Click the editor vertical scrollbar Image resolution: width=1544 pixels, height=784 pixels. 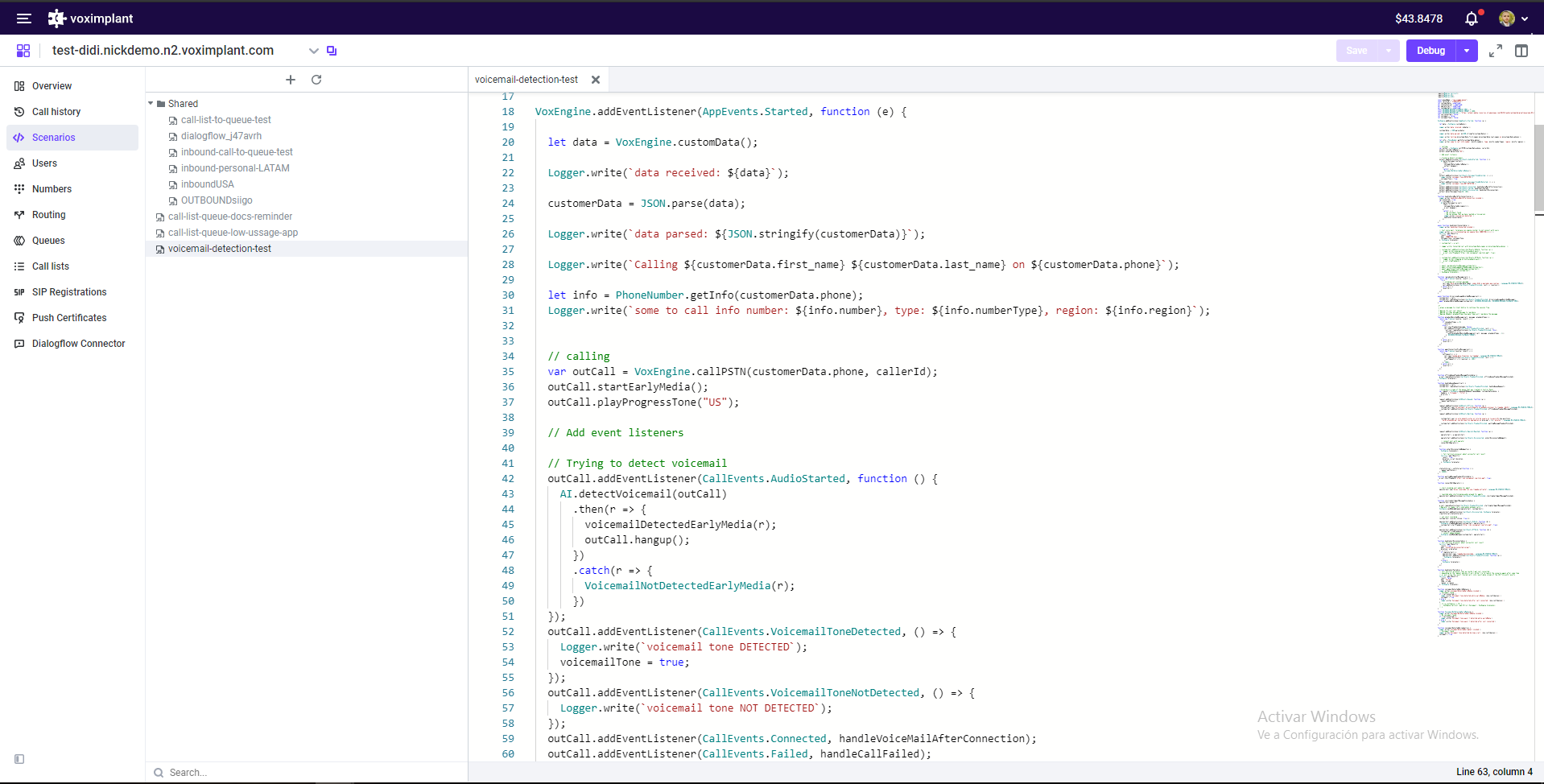(x=1539, y=169)
